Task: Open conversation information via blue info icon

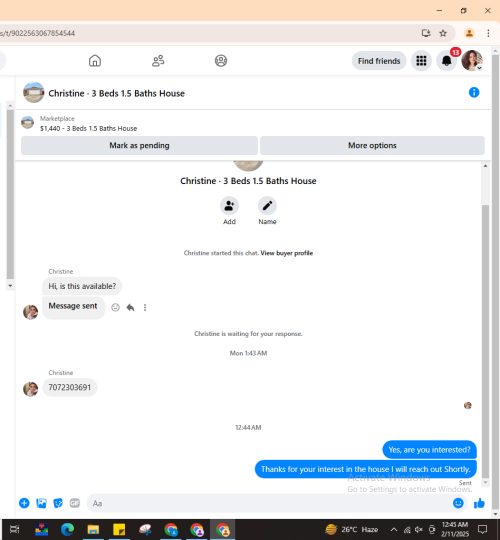Action: pos(474,92)
